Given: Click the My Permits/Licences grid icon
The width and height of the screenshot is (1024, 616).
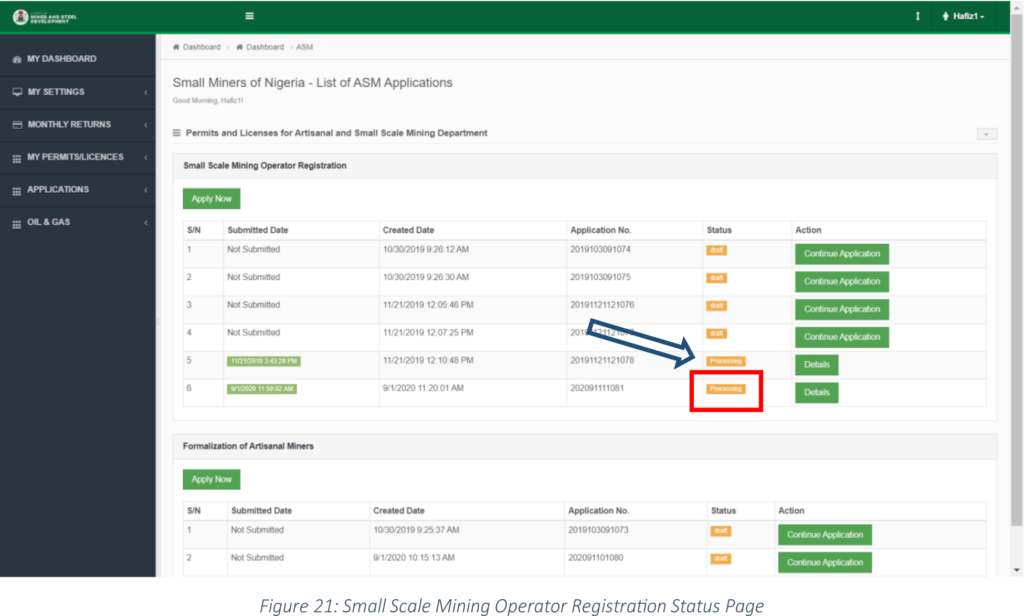Looking at the screenshot, I should click(x=17, y=158).
